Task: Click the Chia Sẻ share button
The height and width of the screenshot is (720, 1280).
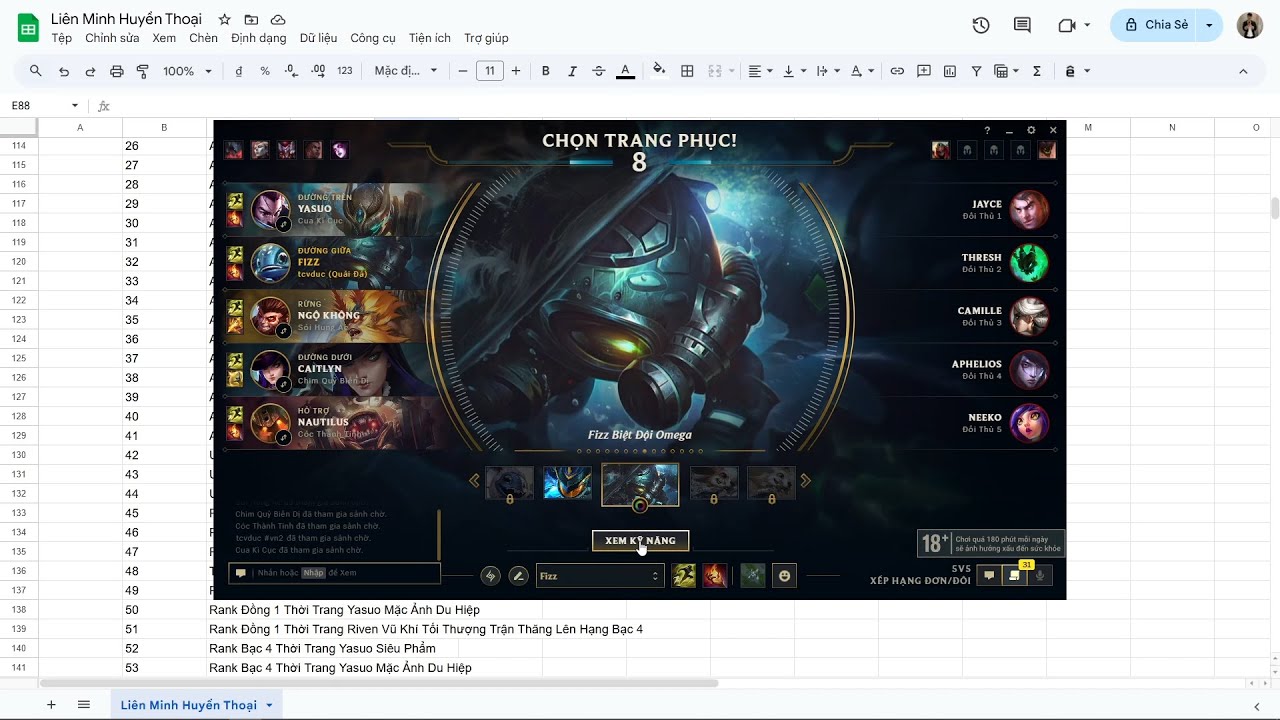Action: pyautogui.click(x=1156, y=25)
